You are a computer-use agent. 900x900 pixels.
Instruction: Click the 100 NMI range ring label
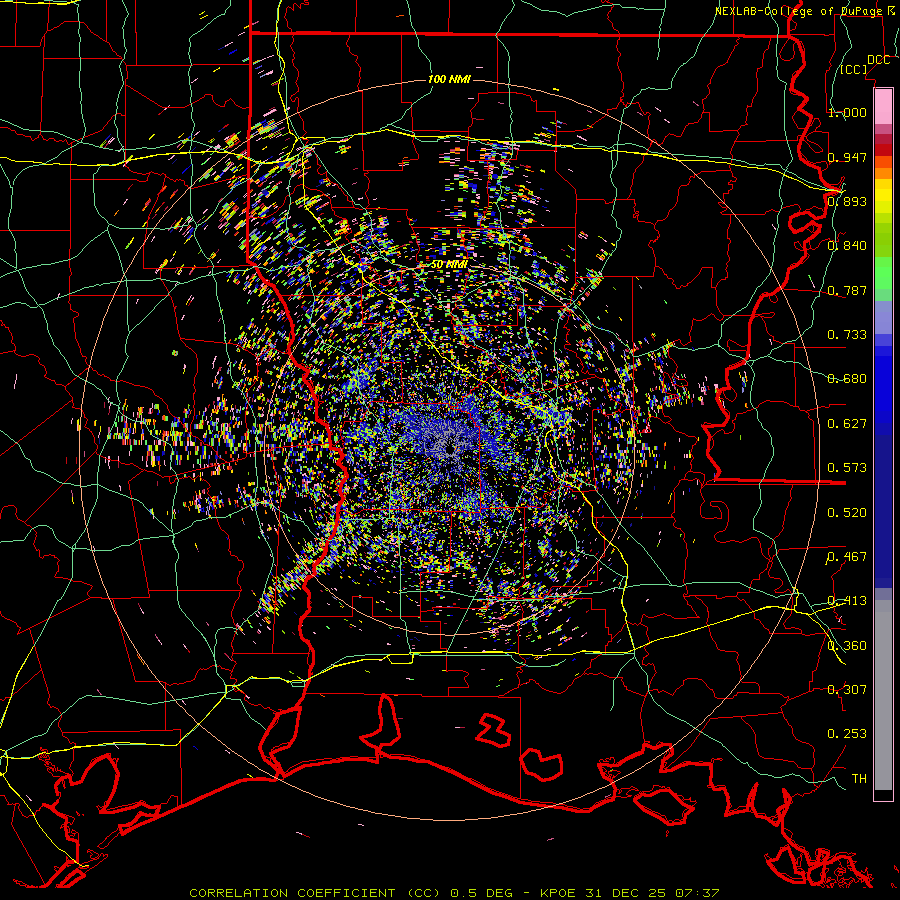coord(449,79)
